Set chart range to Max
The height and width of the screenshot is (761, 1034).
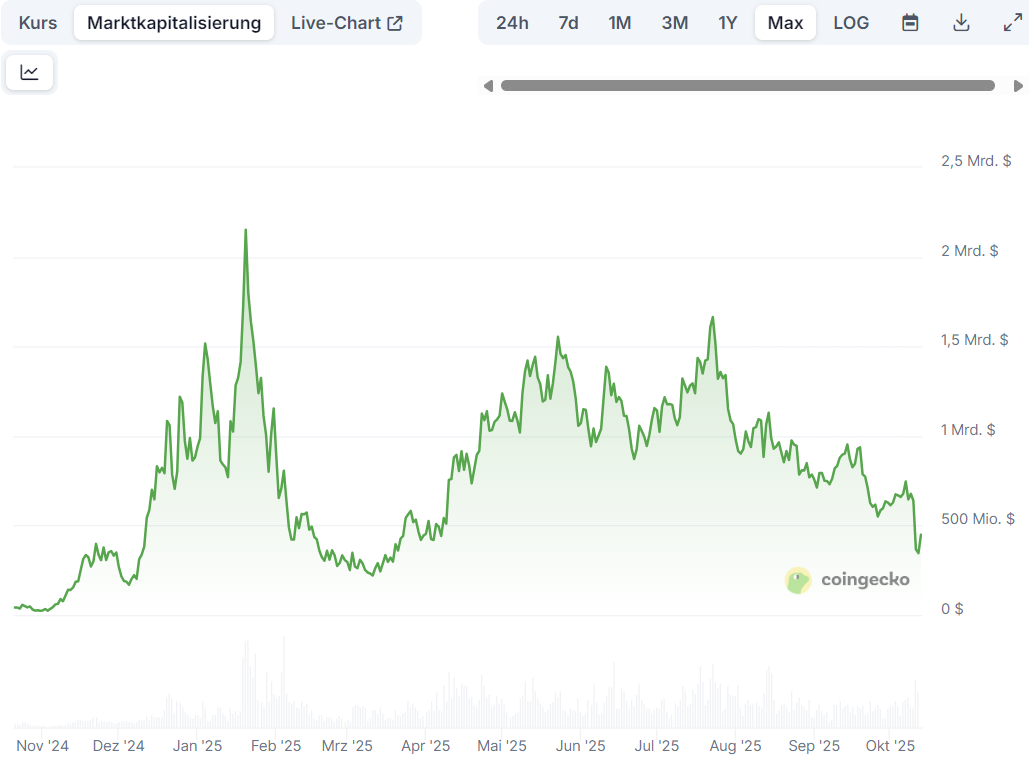785,23
